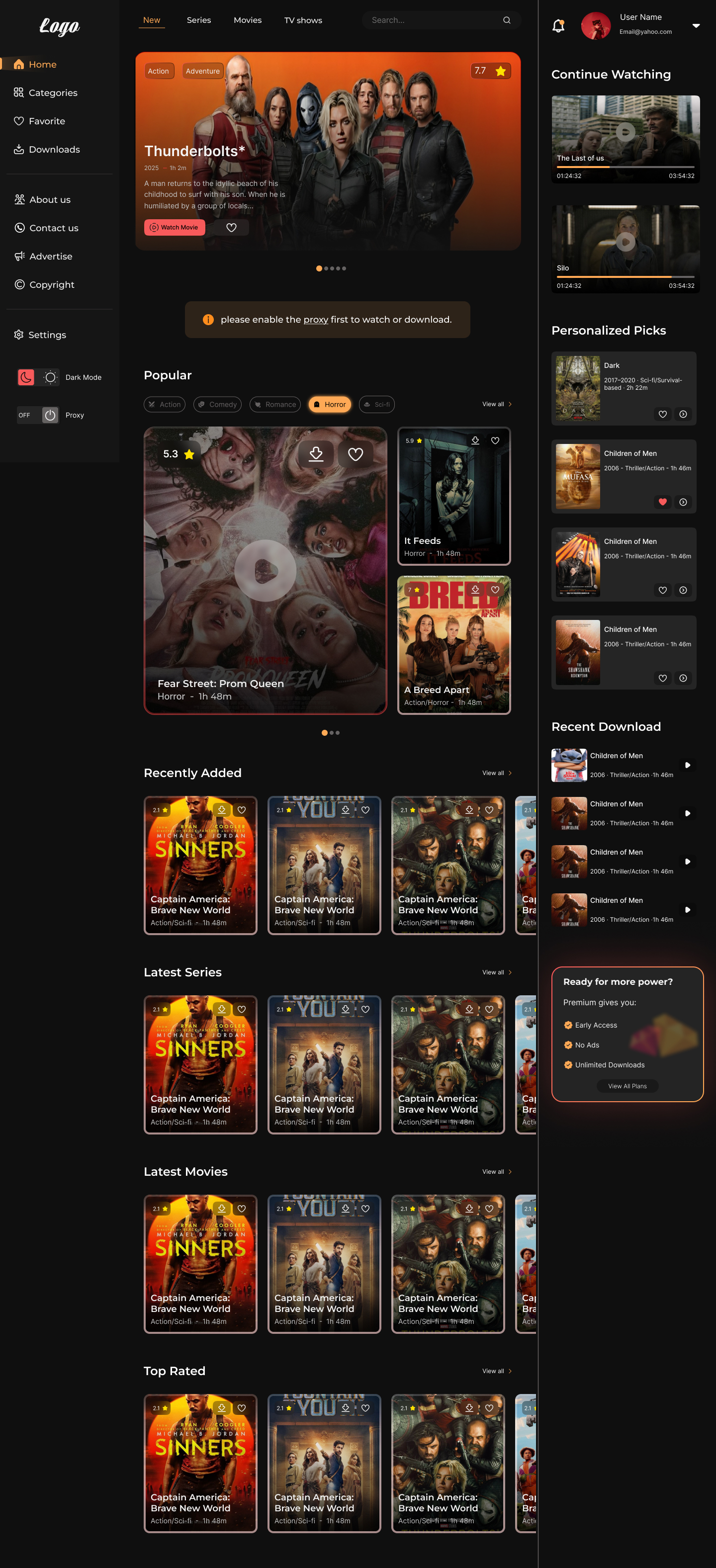Seek on the Silo progress bar
Screen dimensions: 716x1568
click(626, 276)
